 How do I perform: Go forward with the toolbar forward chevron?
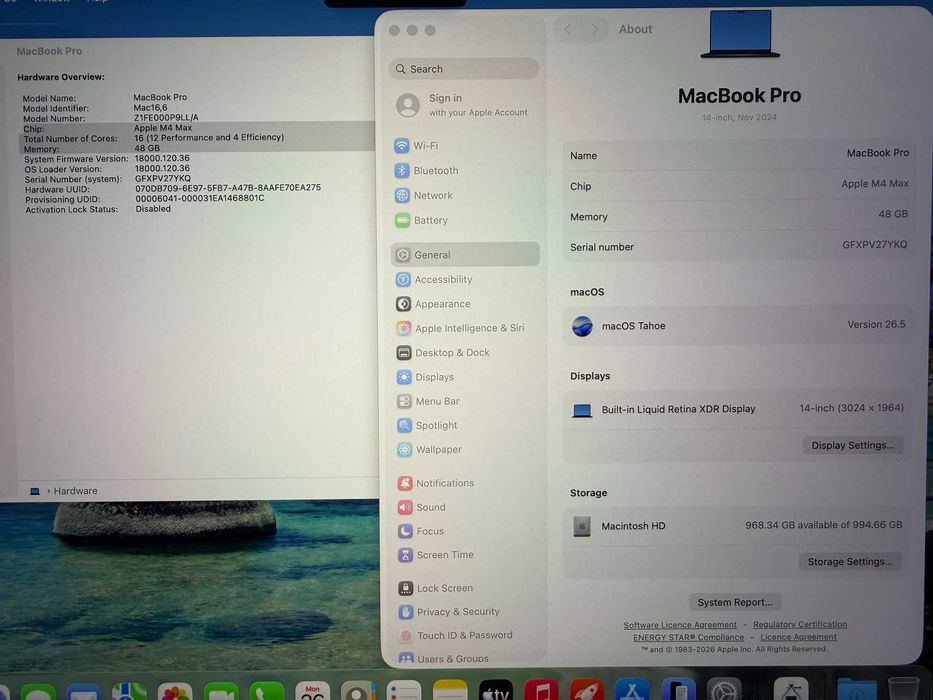point(594,29)
